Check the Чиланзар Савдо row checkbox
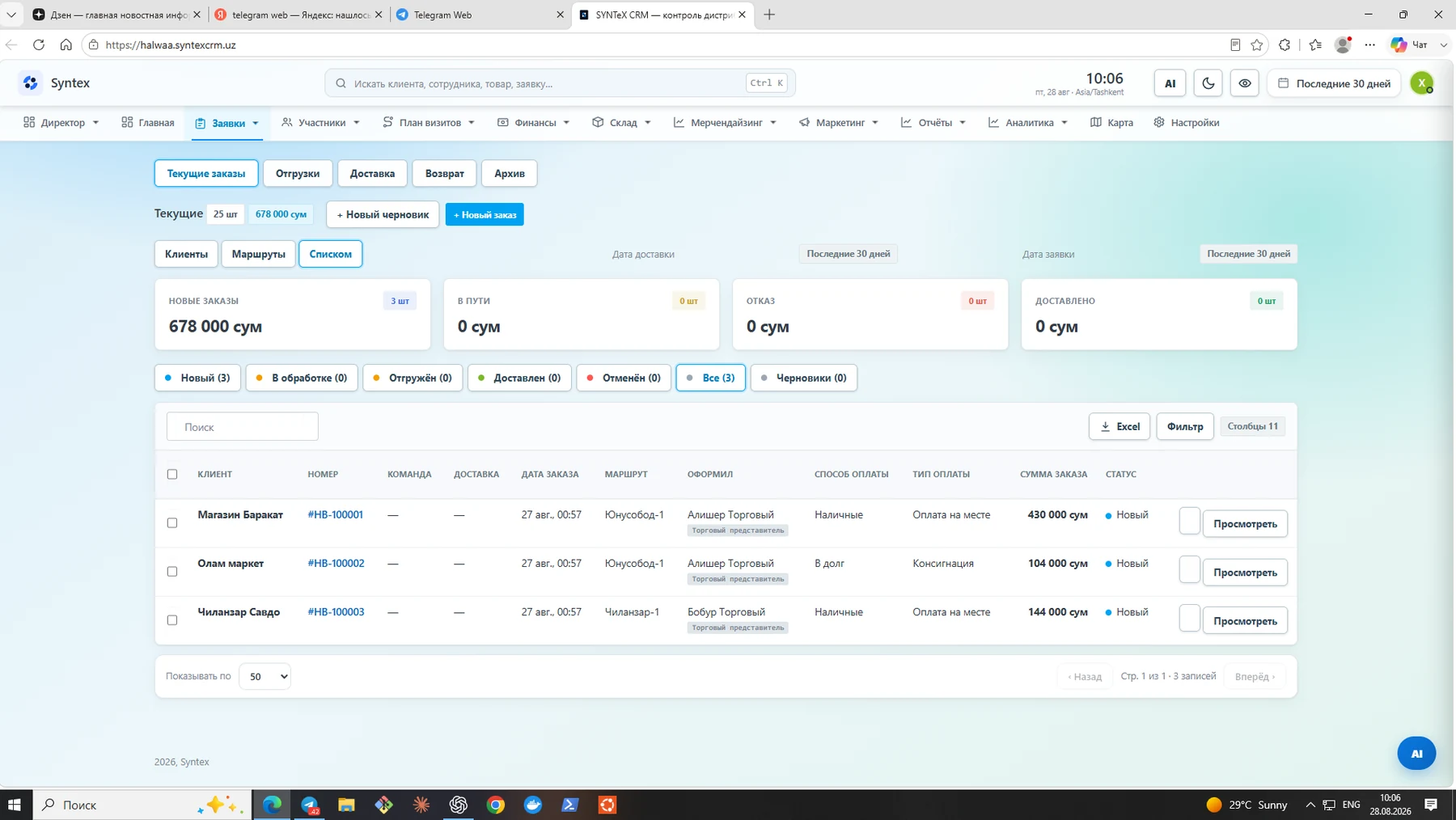 click(x=172, y=619)
